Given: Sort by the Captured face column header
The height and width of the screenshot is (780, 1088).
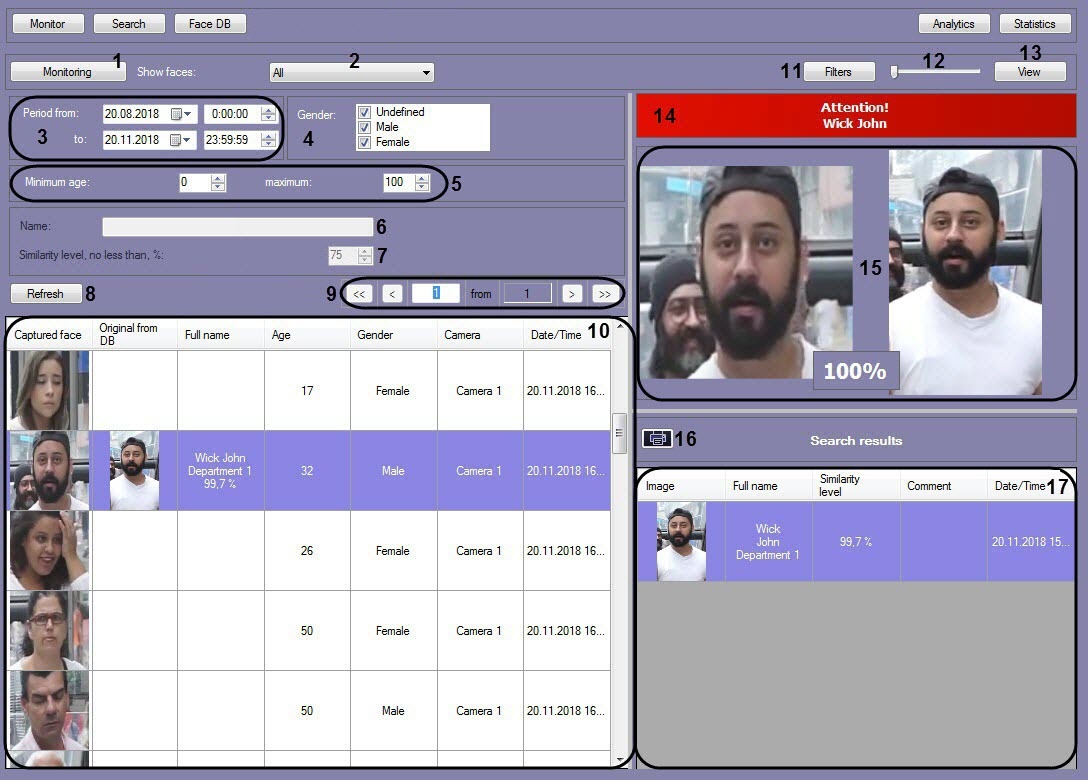Looking at the screenshot, I should coord(48,335).
